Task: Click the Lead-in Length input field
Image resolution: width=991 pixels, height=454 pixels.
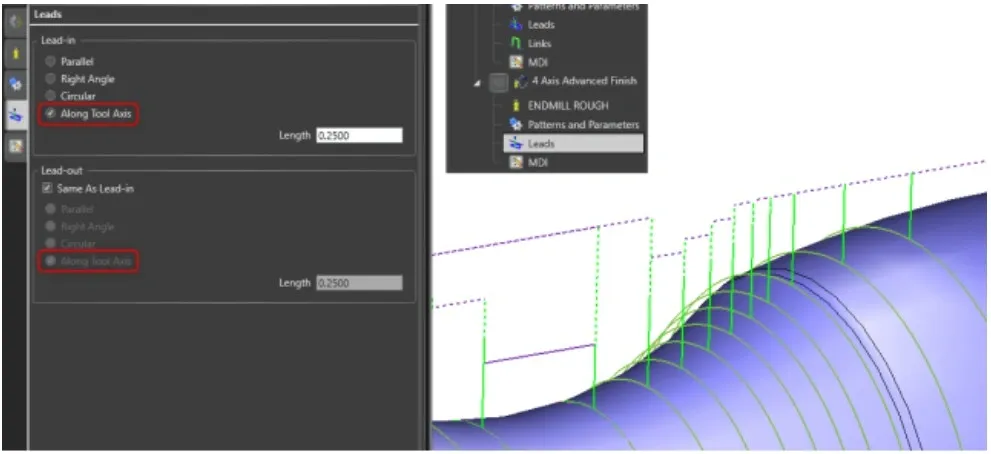Action: coord(358,135)
